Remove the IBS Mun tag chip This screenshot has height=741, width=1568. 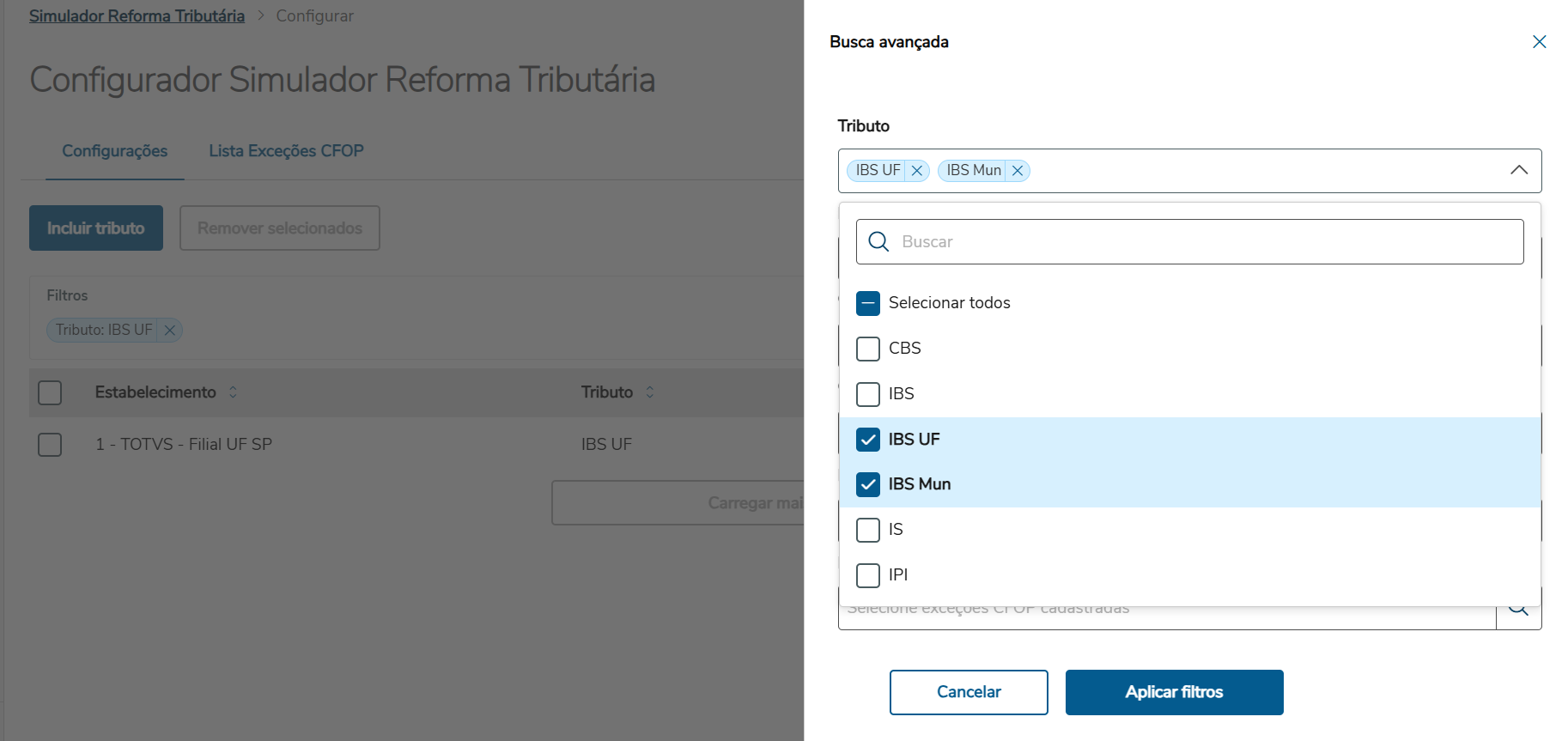(1018, 171)
